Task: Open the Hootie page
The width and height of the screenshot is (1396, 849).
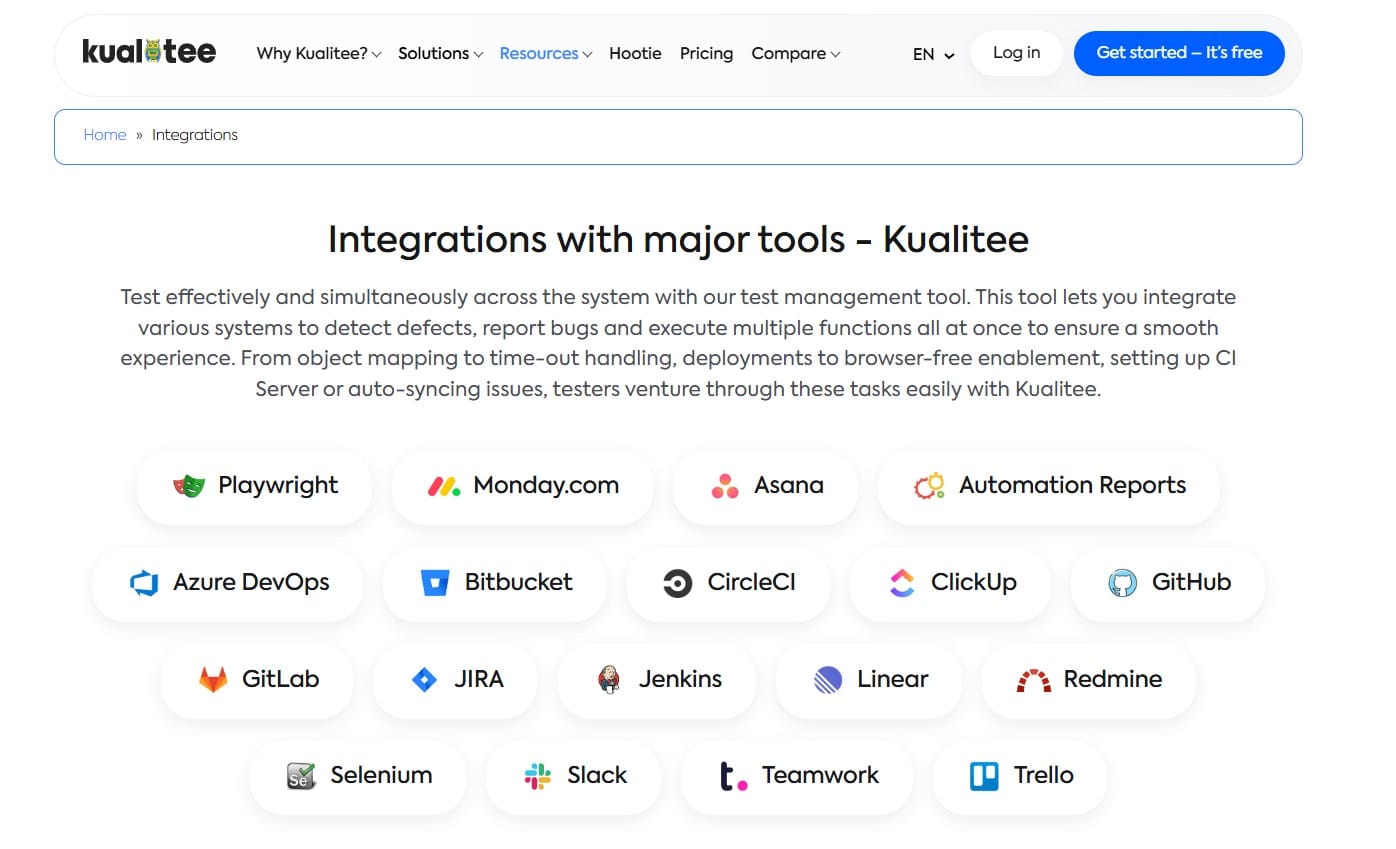Action: 635,54
